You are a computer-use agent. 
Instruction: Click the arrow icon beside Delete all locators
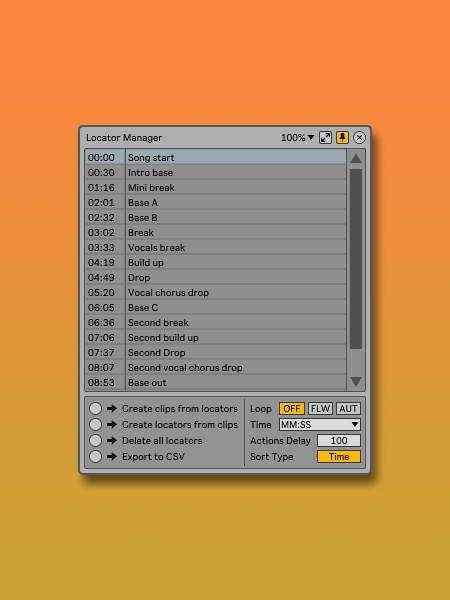click(112, 440)
